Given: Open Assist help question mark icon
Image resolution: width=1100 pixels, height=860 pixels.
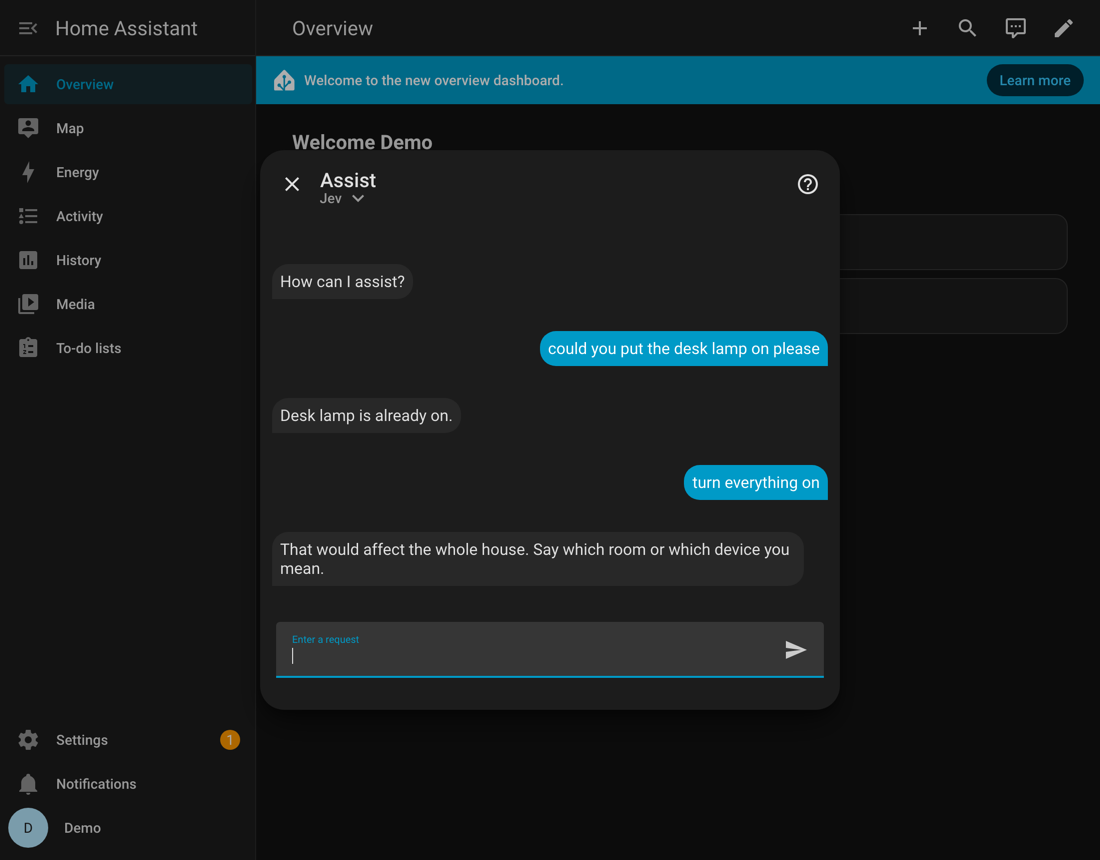Looking at the screenshot, I should click(807, 184).
